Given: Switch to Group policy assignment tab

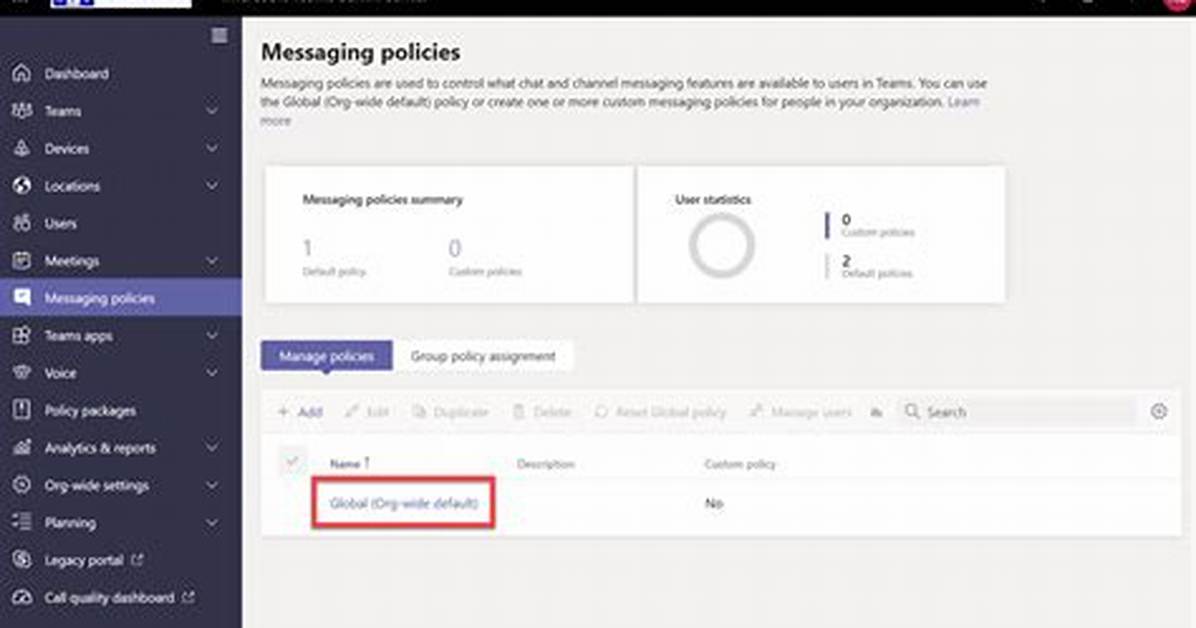Looking at the screenshot, I should pos(483,356).
